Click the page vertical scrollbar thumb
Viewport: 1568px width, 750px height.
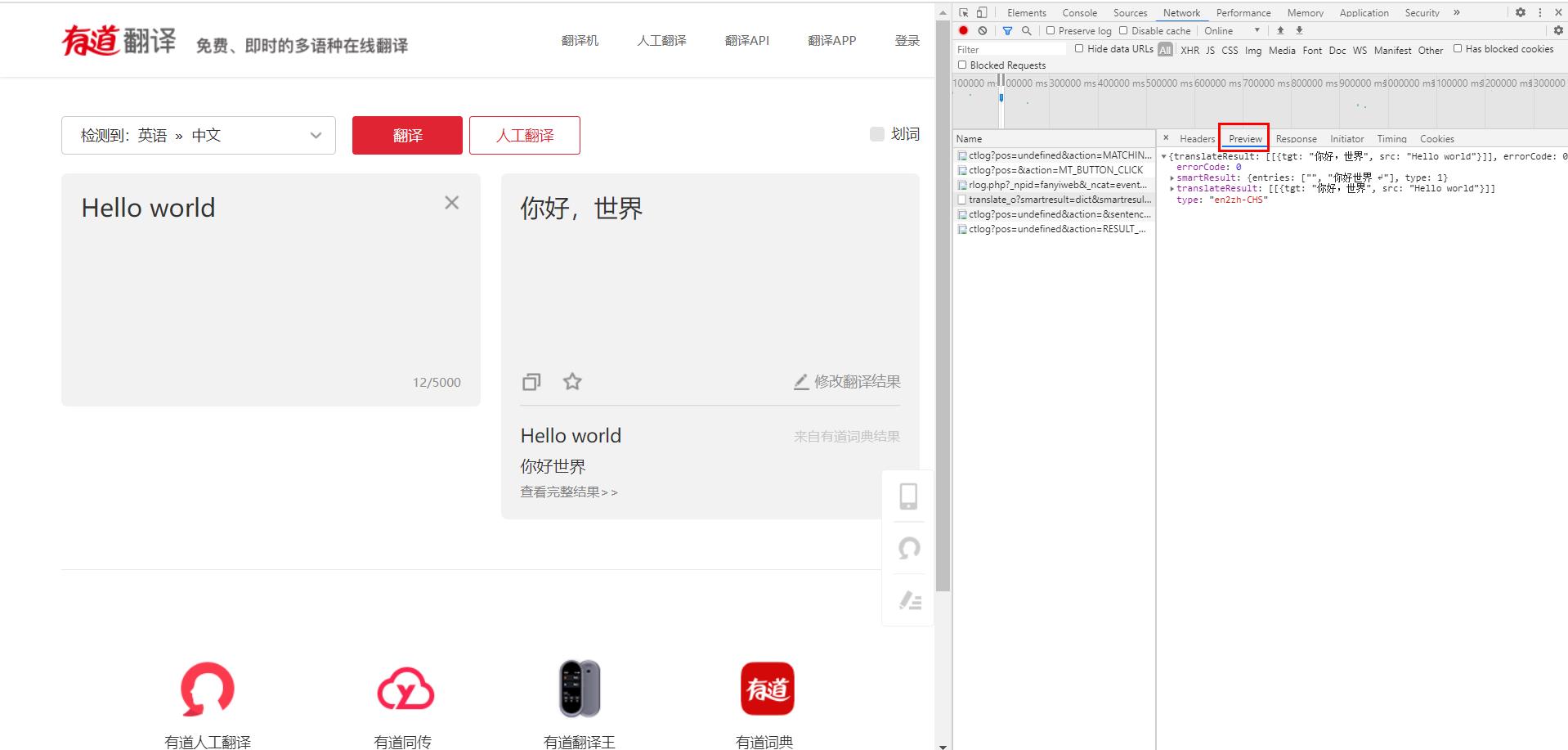[943, 305]
